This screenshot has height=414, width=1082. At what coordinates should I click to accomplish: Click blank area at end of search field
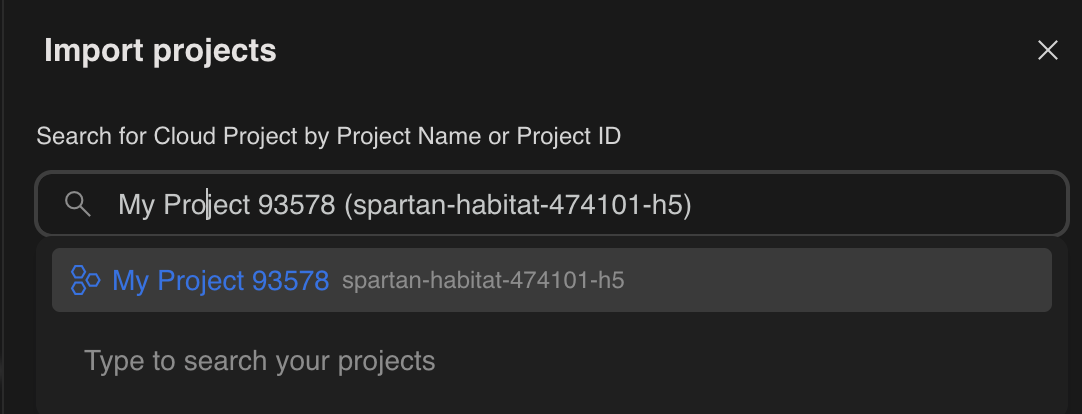click(x=880, y=205)
